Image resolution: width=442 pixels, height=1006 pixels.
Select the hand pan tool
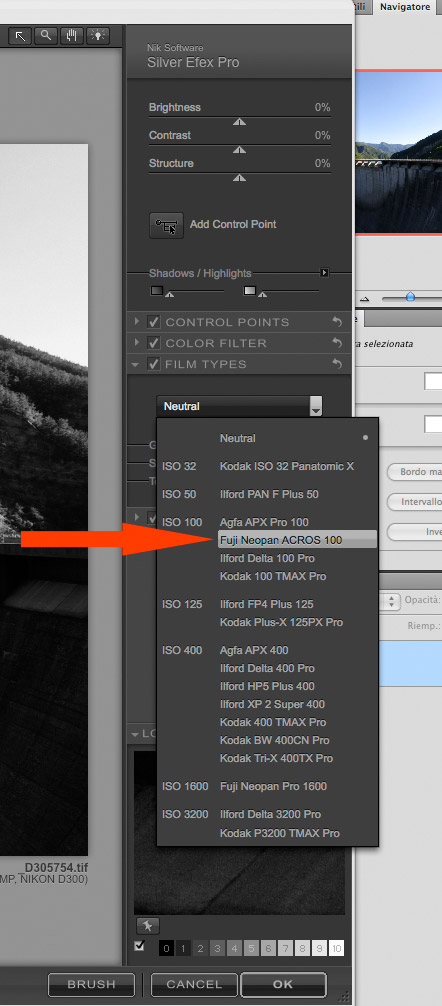pos(72,36)
